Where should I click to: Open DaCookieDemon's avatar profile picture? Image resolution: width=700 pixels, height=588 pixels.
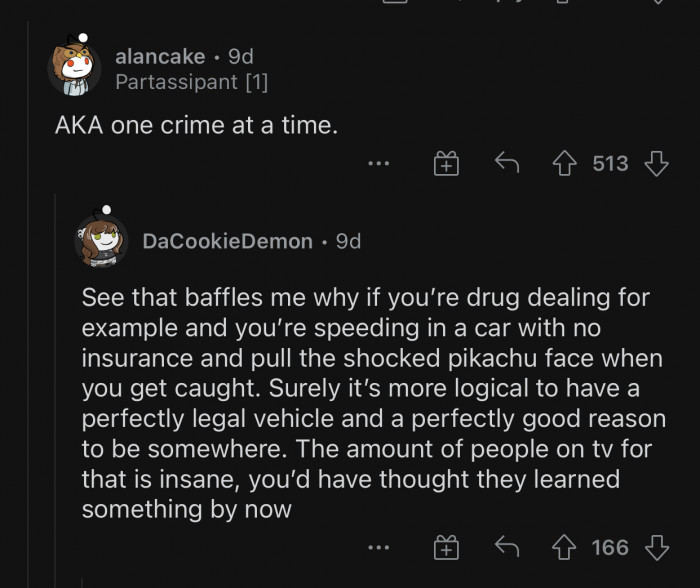point(100,241)
